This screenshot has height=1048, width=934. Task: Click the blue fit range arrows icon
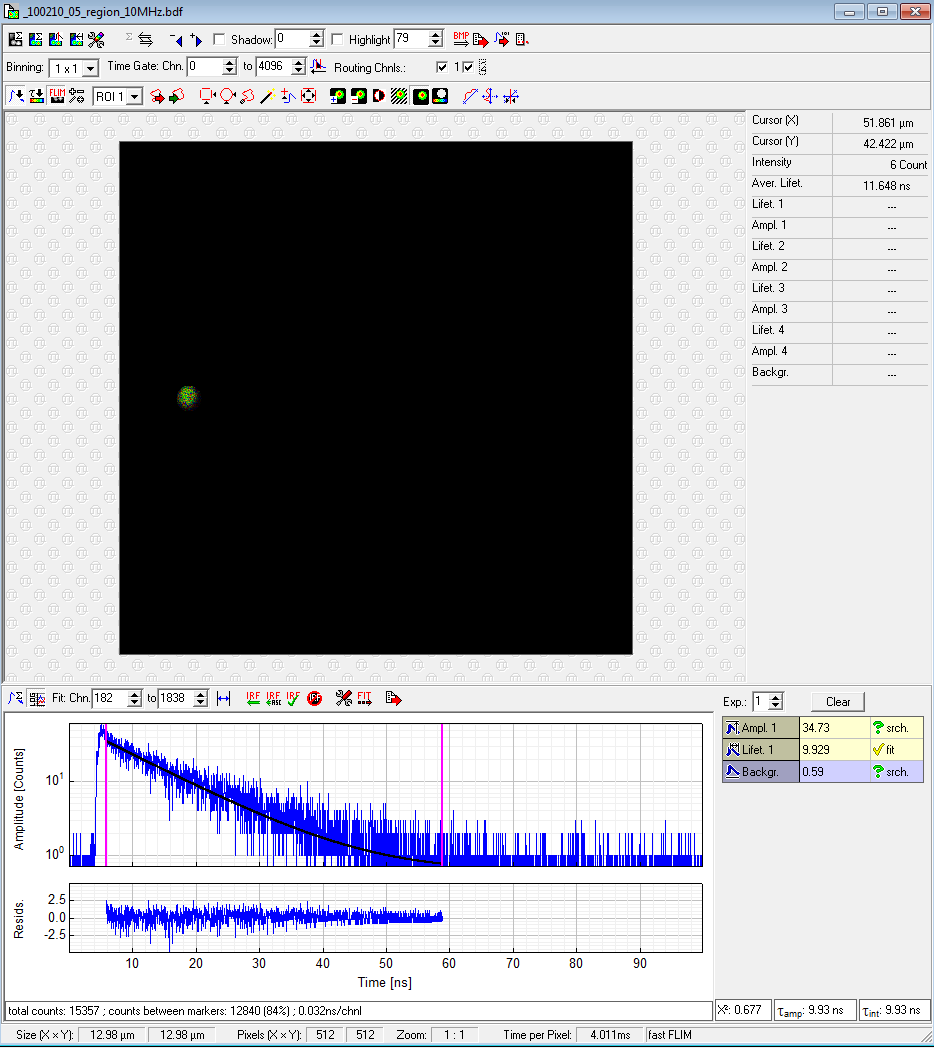tap(223, 698)
